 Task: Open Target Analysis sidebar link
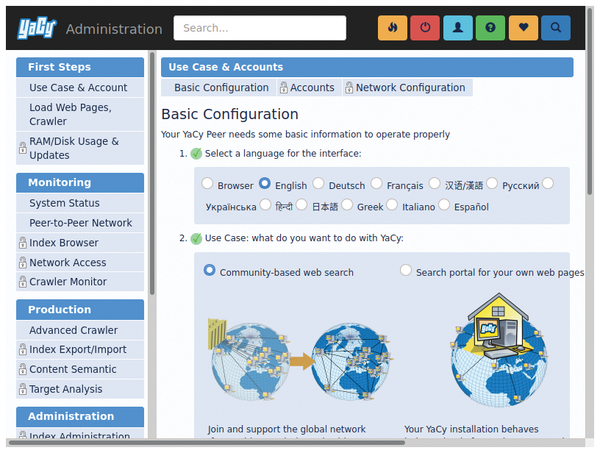tap(80, 389)
